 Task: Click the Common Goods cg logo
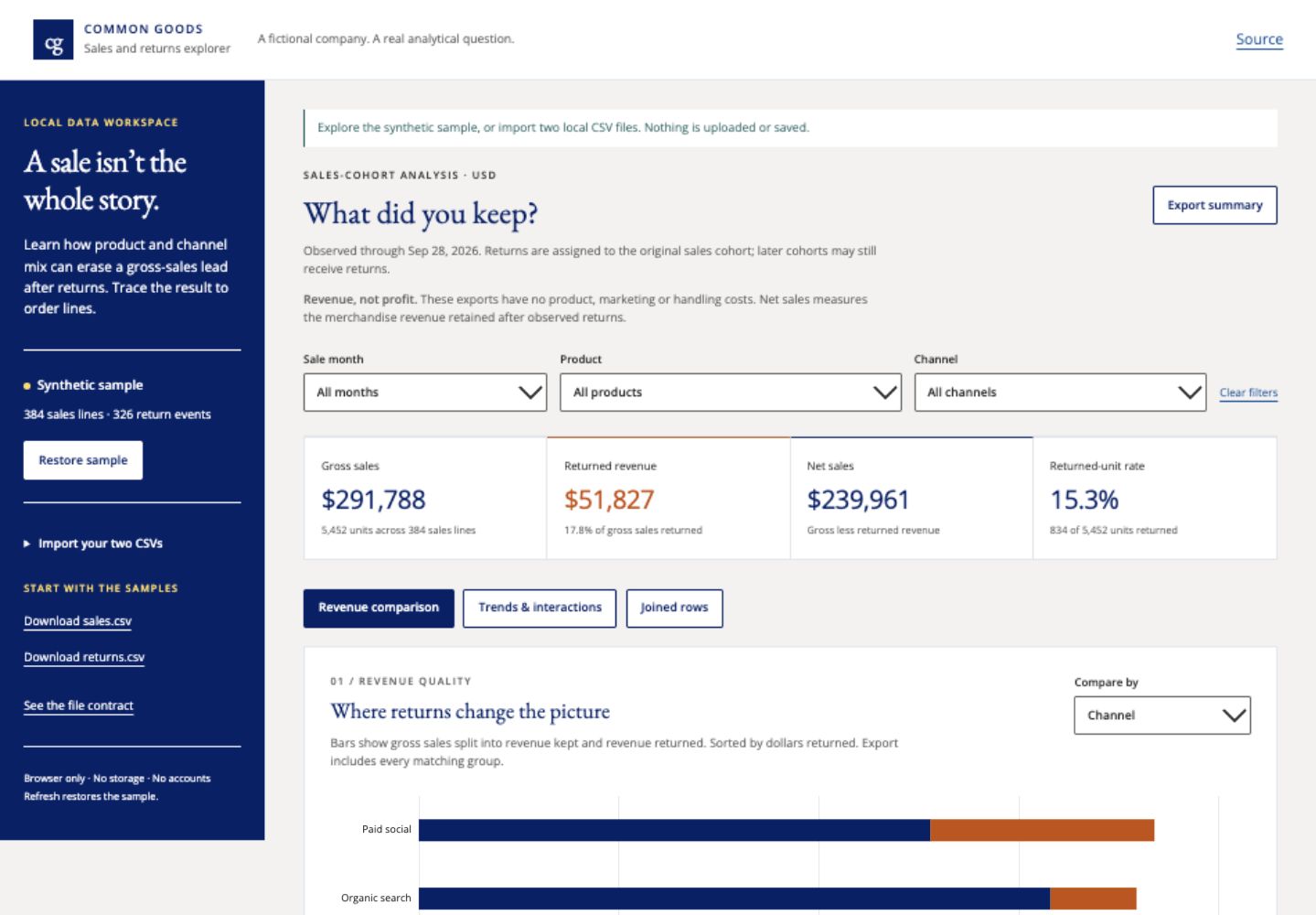(53, 39)
